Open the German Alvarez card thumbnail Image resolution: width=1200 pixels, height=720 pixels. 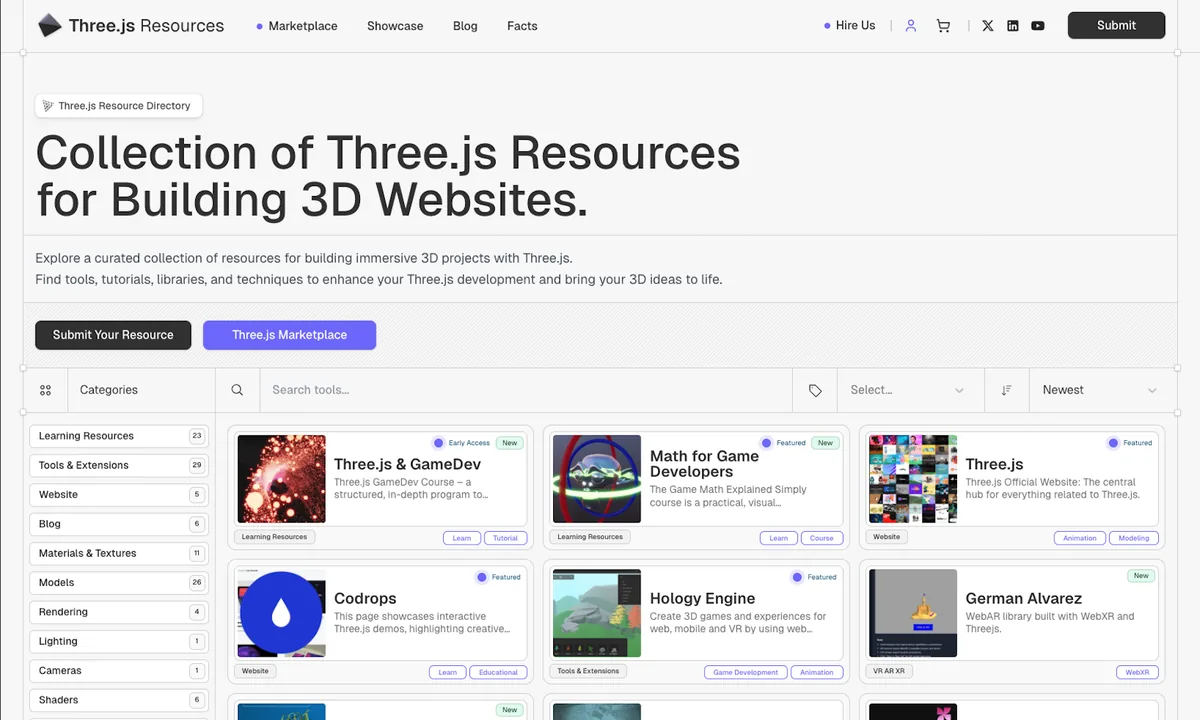pyautogui.click(x=913, y=613)
